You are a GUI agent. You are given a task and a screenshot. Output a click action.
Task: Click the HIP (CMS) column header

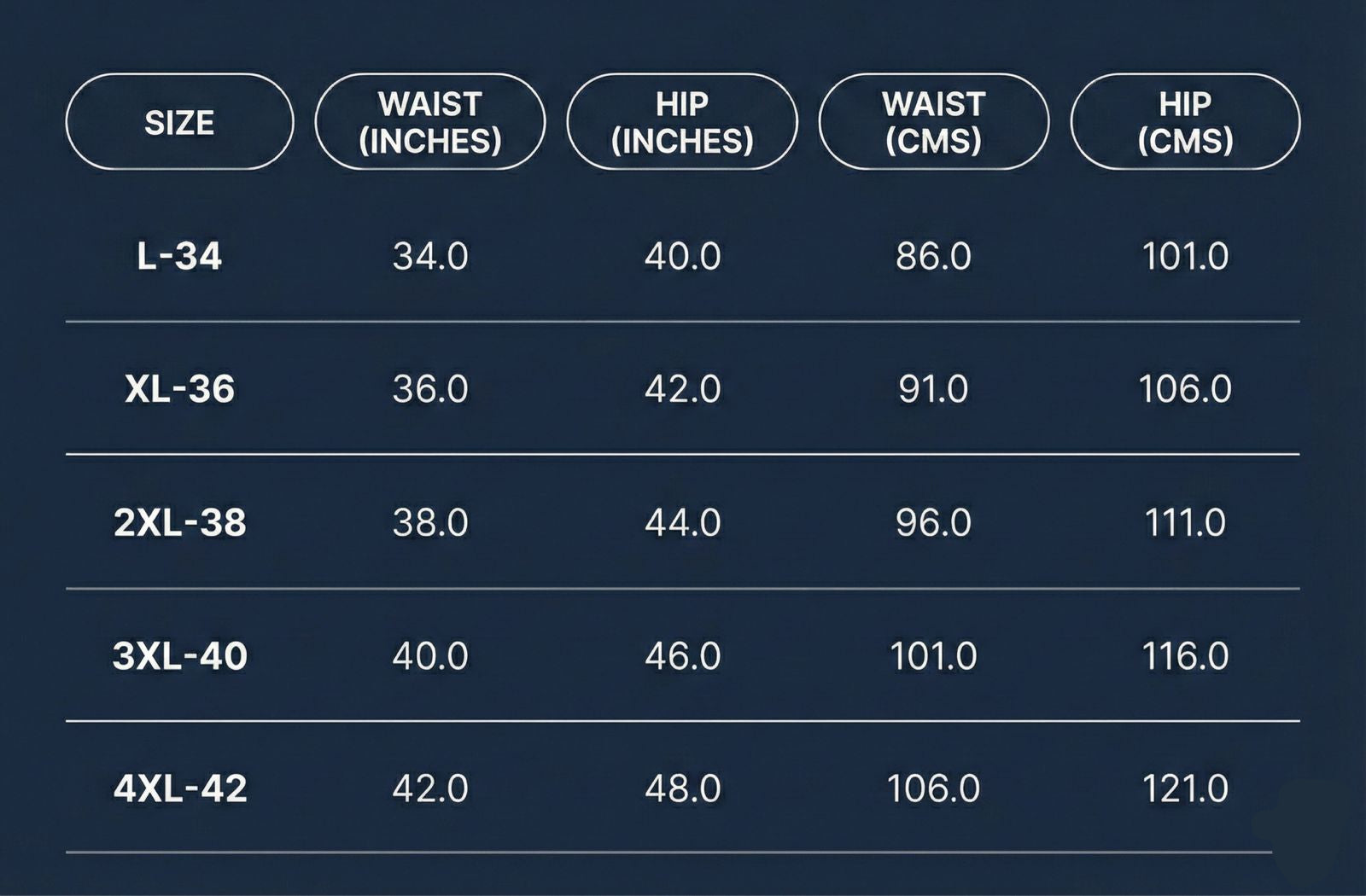click(x=1185, y=122)
